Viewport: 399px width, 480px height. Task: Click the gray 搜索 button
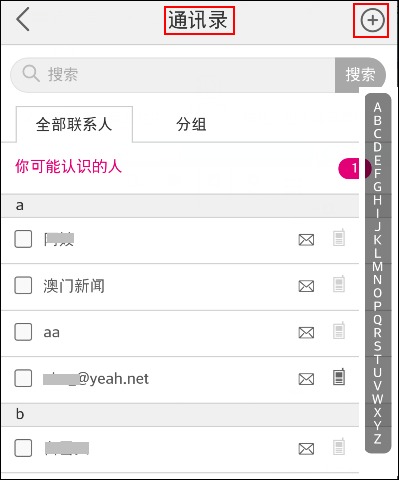click(x=360, y=75)
